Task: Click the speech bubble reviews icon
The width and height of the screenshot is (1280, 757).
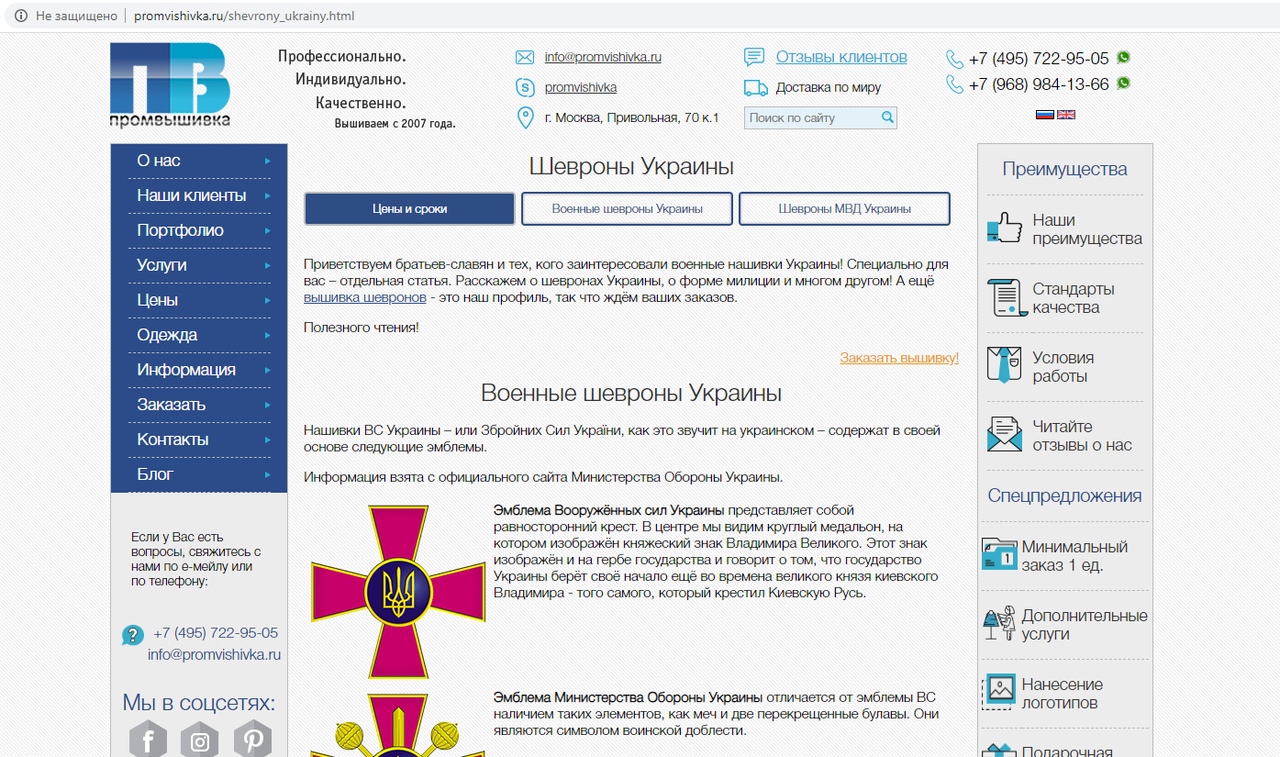Action: pos(755,57)
